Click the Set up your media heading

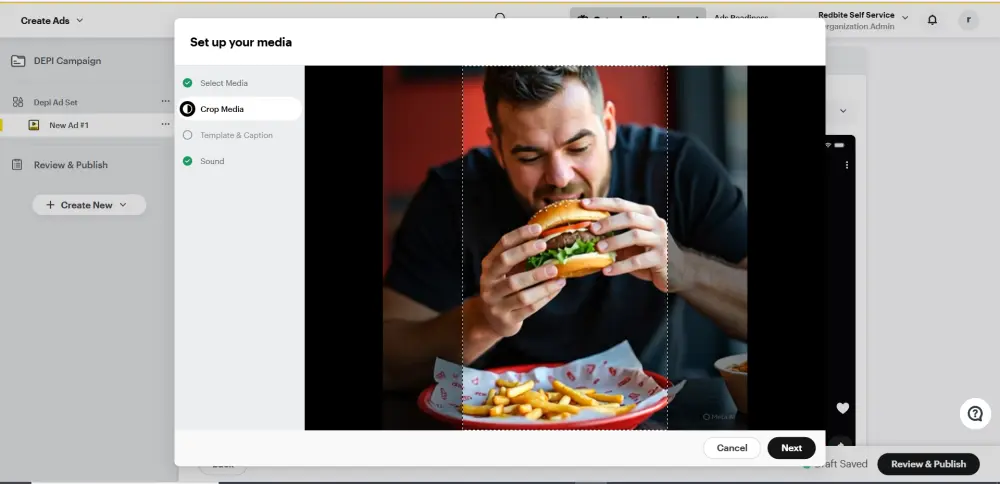(241, 42)
